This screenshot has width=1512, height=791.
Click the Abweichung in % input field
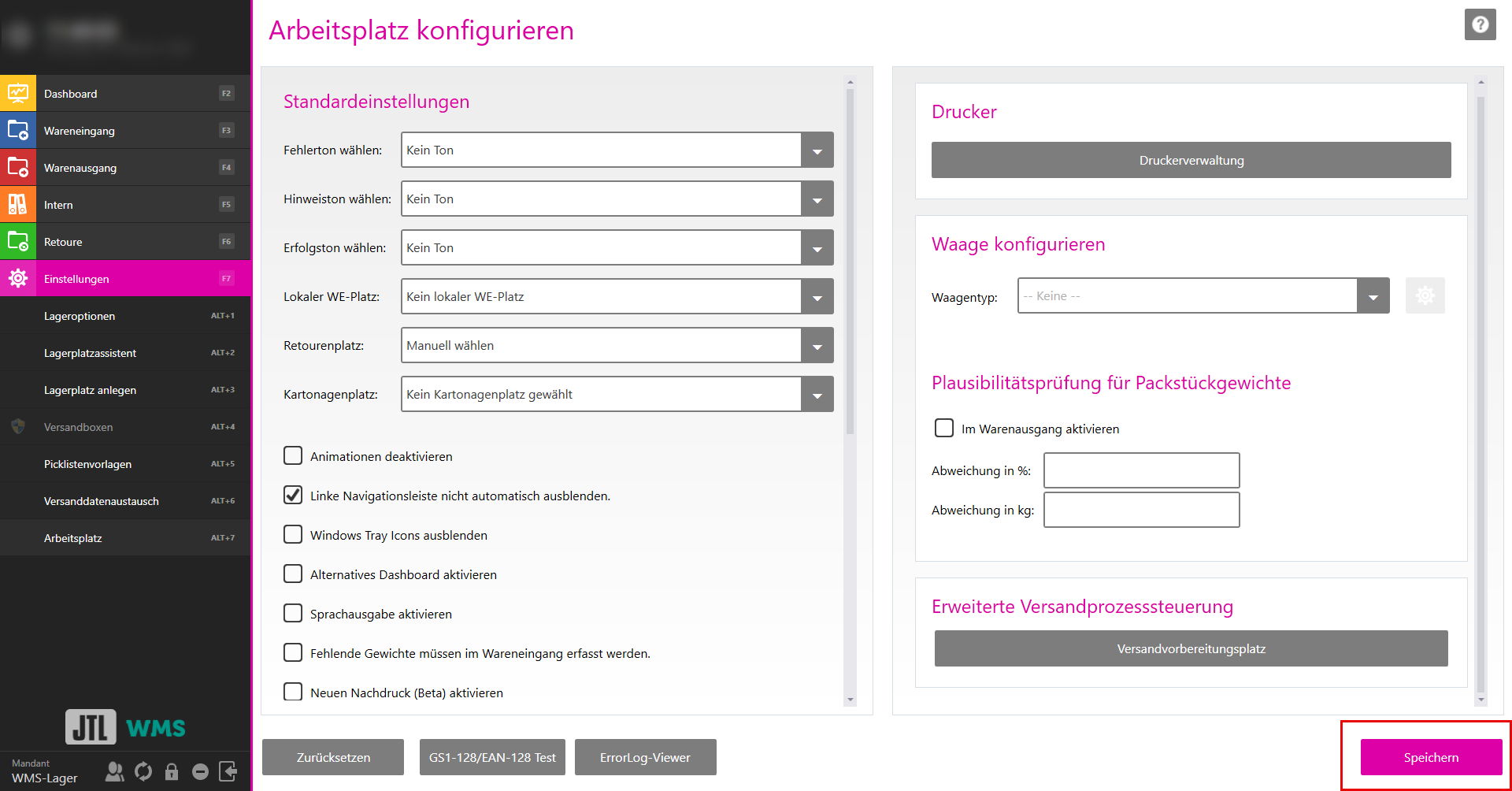point(1141,470)
